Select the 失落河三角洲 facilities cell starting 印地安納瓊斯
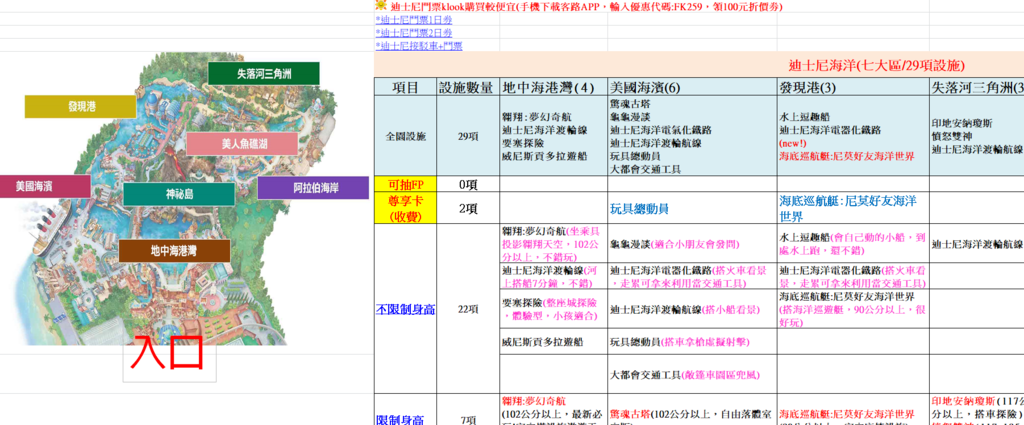 (x=976, y=136)
